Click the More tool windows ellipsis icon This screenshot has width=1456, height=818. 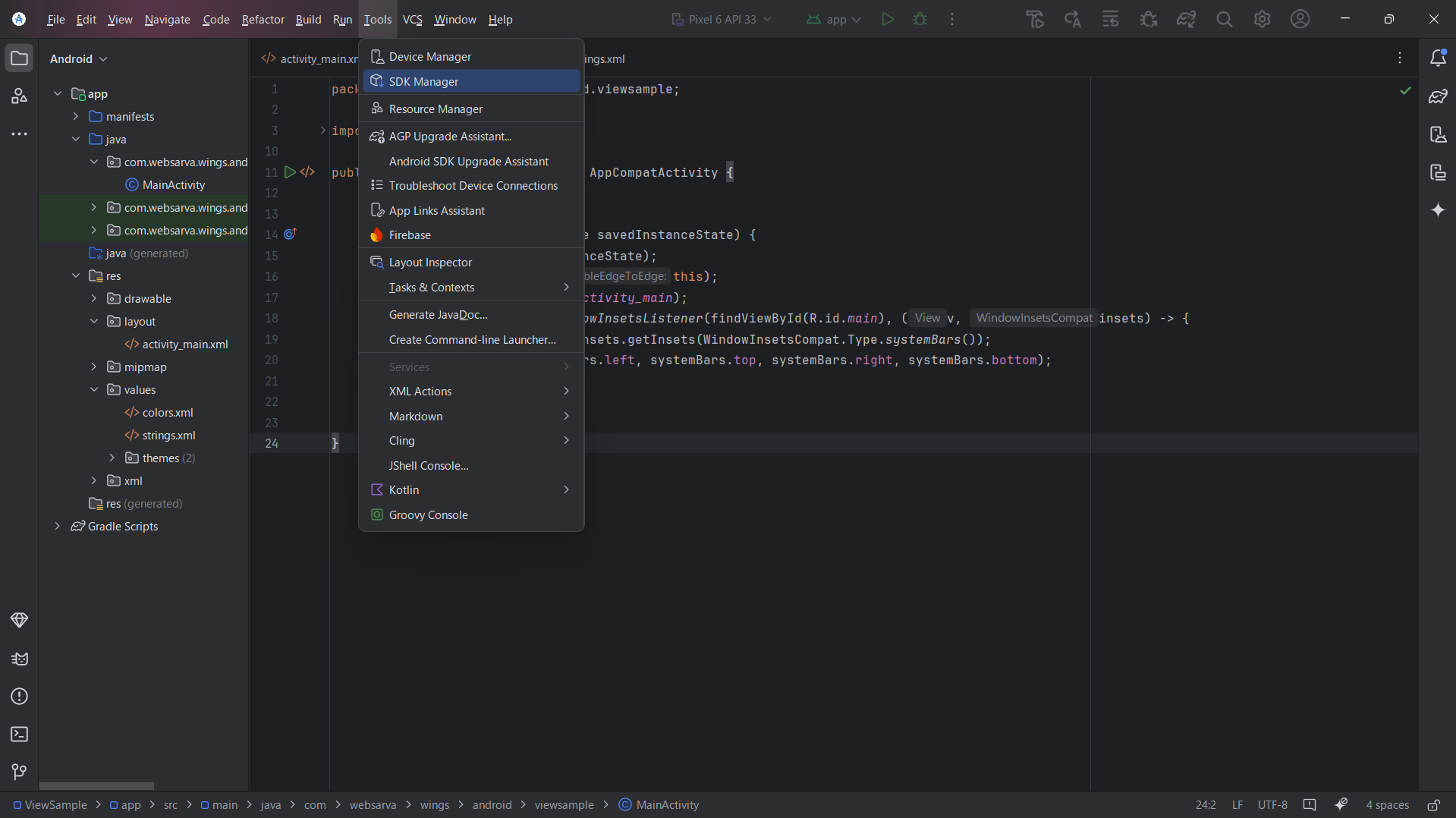19,134
